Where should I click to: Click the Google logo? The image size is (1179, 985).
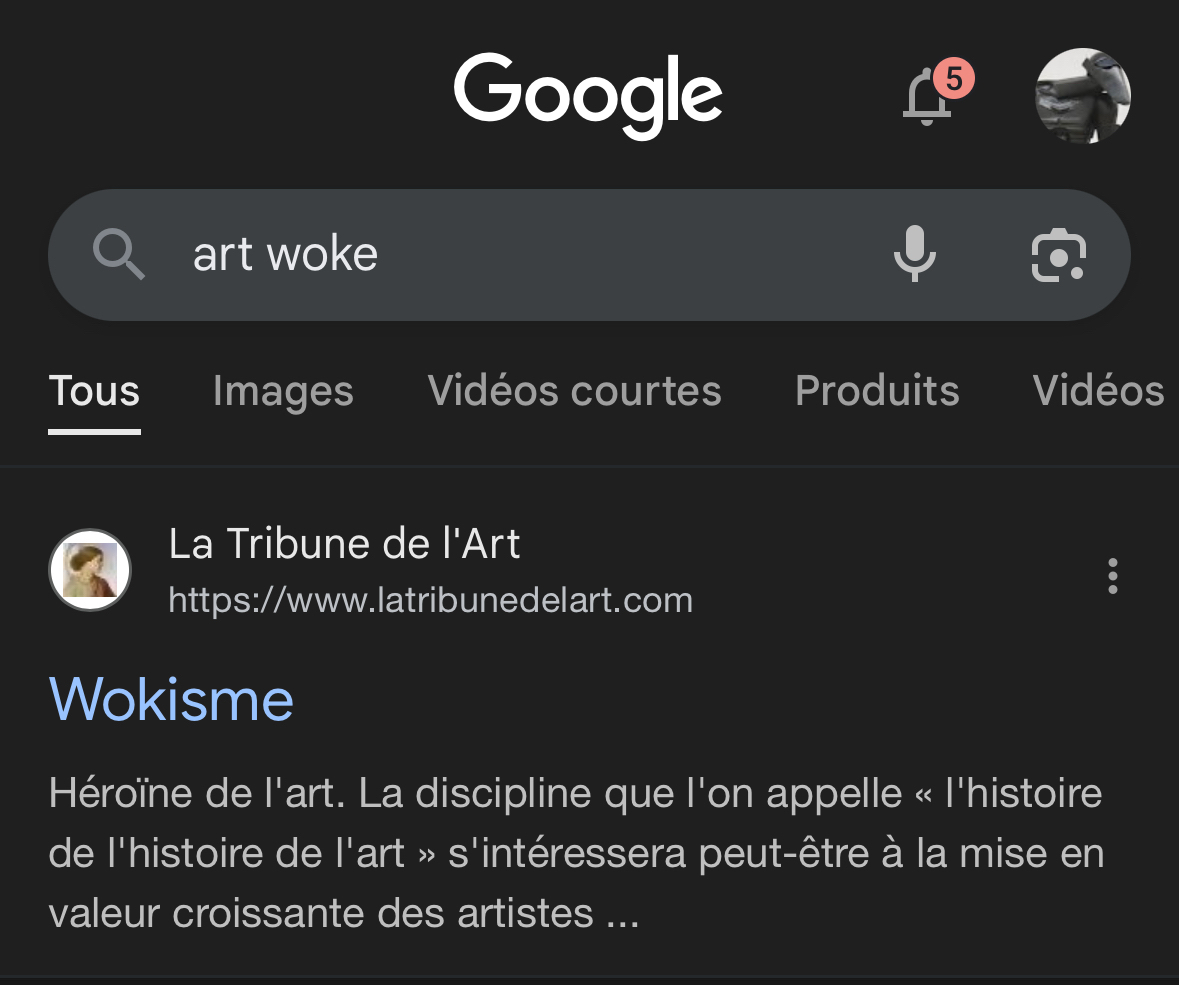click(x=588, y=95)
